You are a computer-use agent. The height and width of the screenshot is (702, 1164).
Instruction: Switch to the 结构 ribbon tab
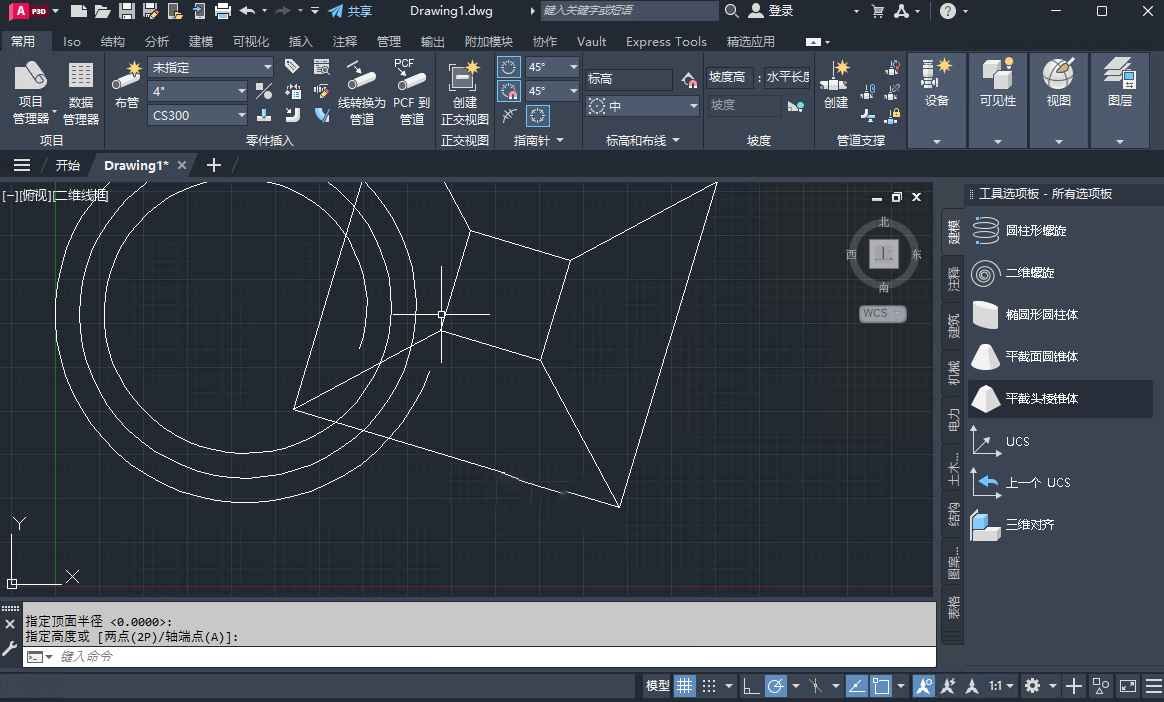[x=113, y=42]
